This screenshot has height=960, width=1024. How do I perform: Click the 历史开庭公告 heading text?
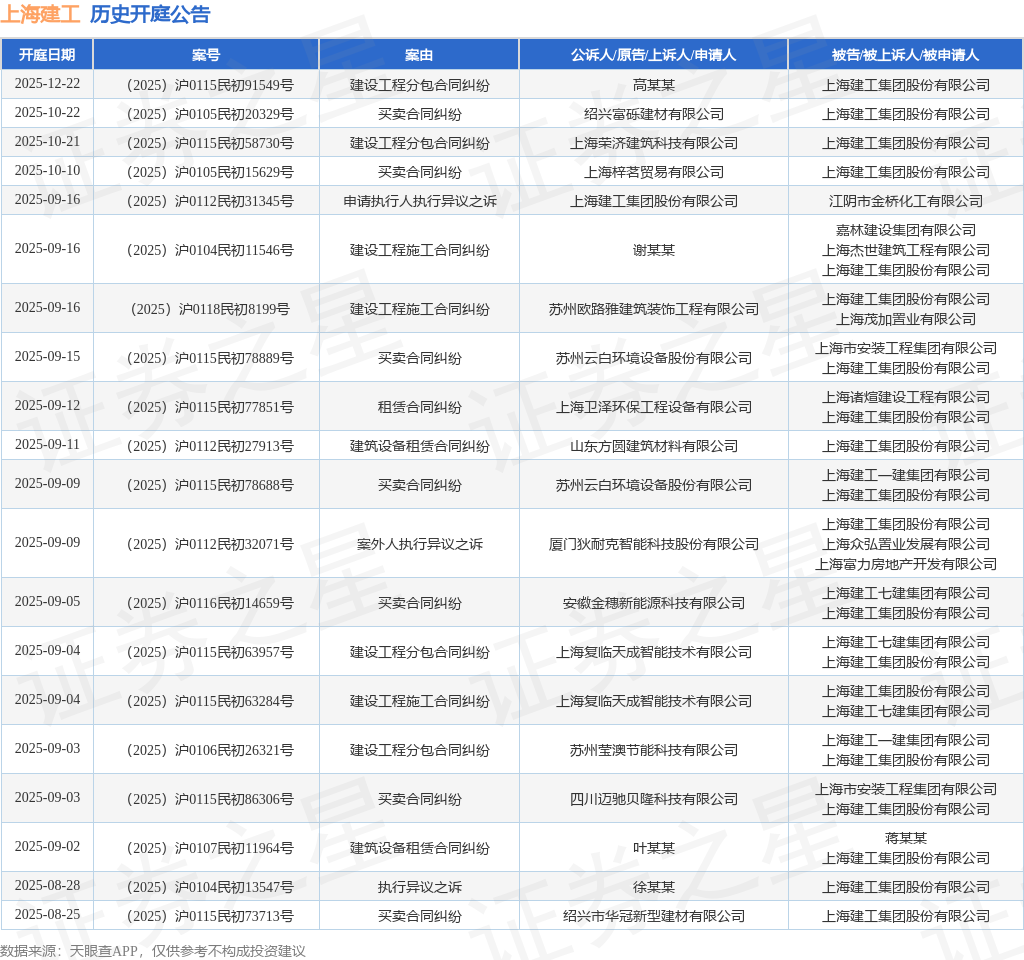(x=150, y=14)
